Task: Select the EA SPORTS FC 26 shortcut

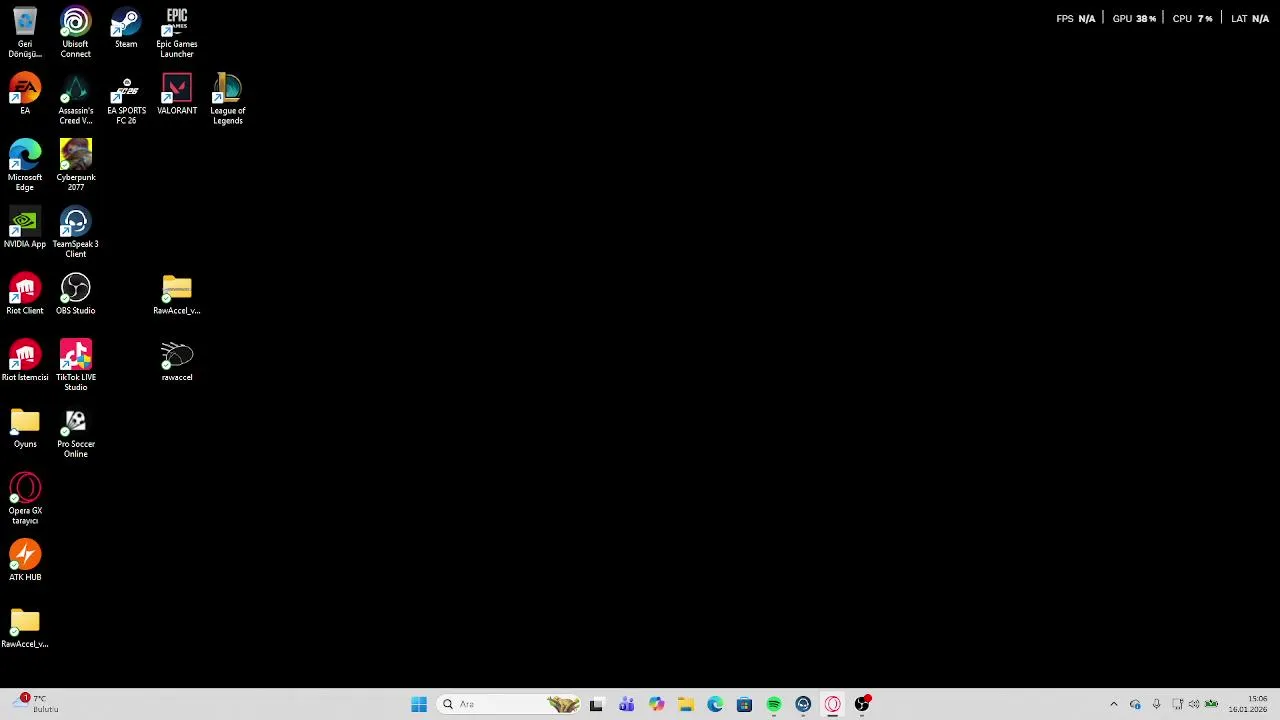Action: [x=126, y=99]
